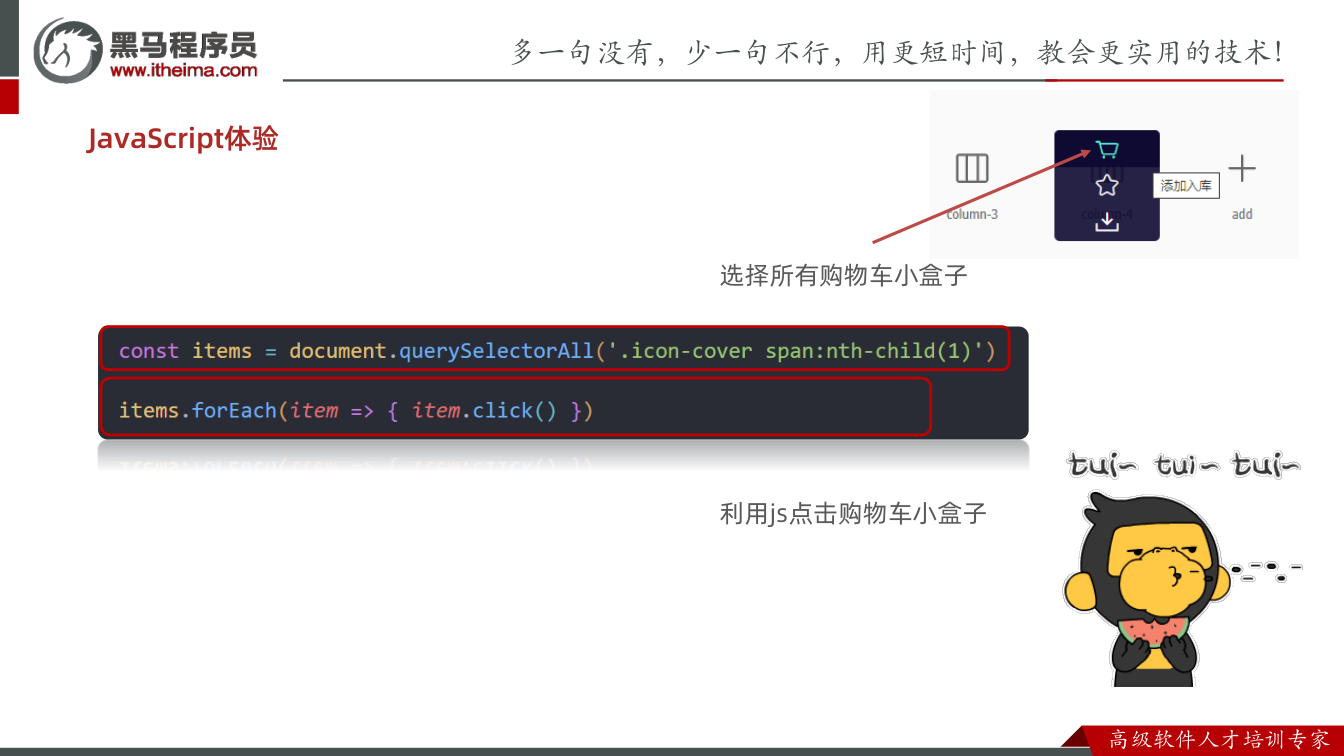Click the download icon in dark card
The height and width of the screenshot is (756, 1344).
coord(1106,221)
